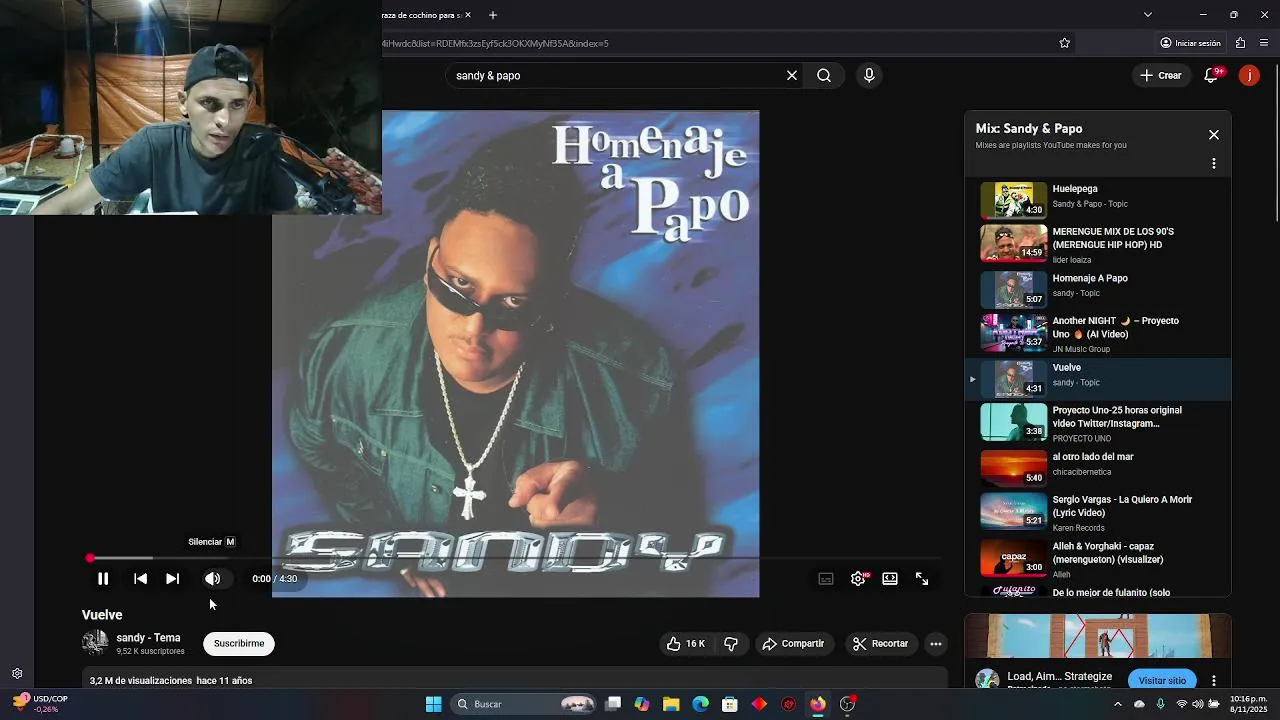Open Microsoft Edge from taskbar
Screen dimensions: 1280x720
point(700,704)
